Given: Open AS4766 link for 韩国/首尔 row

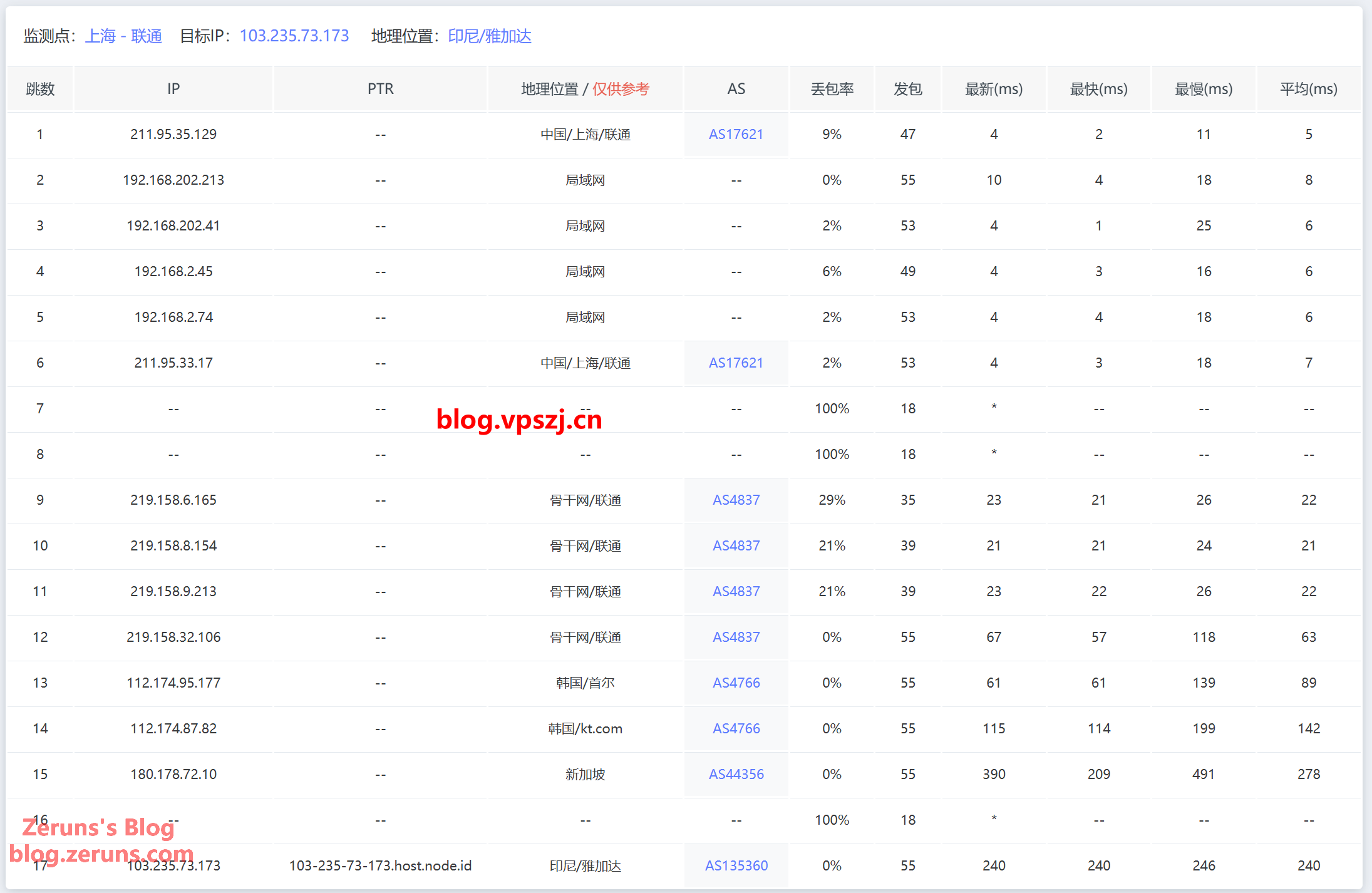Looking at the screenshot, I should tap(736, 683).
